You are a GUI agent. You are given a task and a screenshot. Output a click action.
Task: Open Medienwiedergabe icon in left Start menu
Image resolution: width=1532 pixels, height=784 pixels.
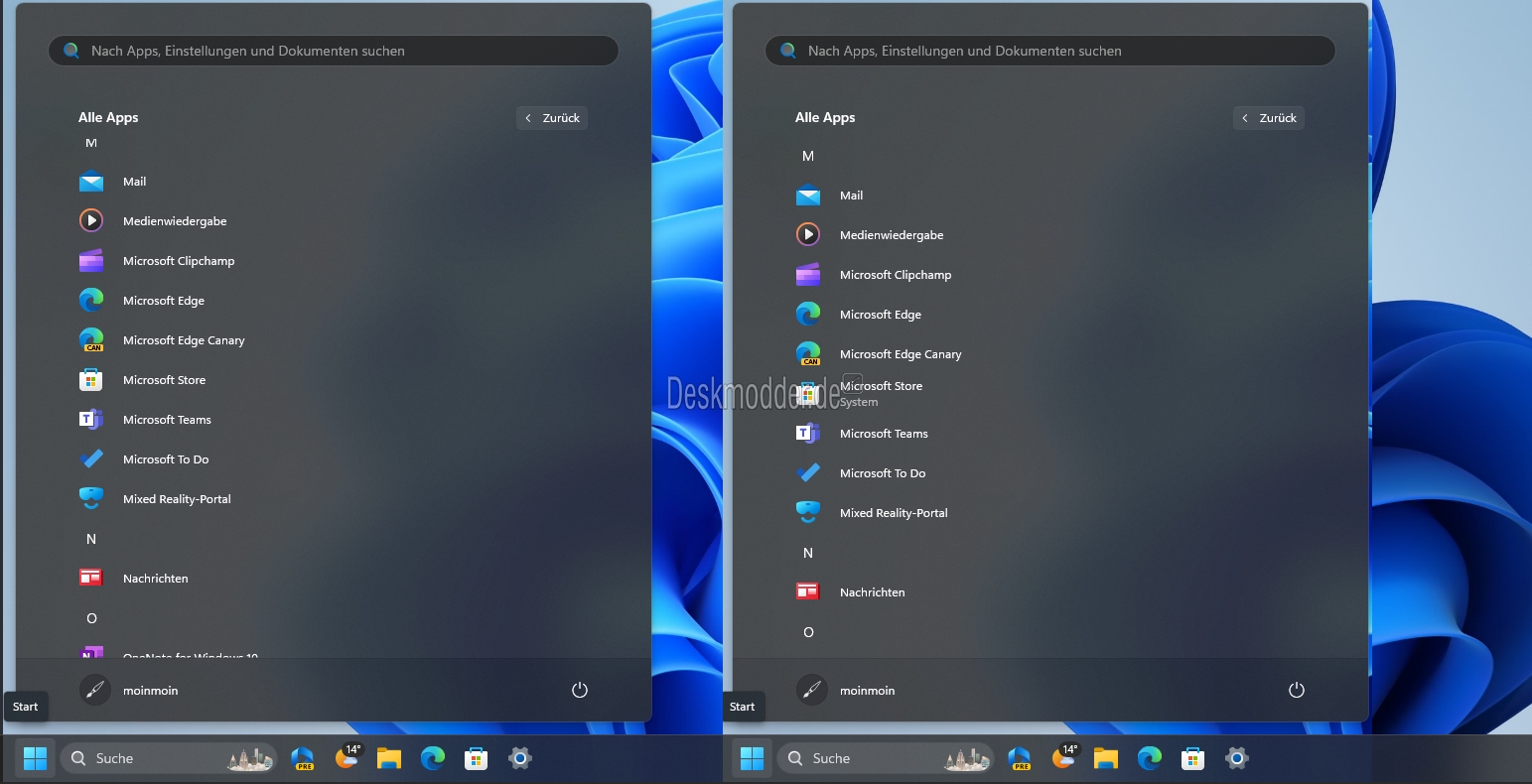click(x=91, y=221)
